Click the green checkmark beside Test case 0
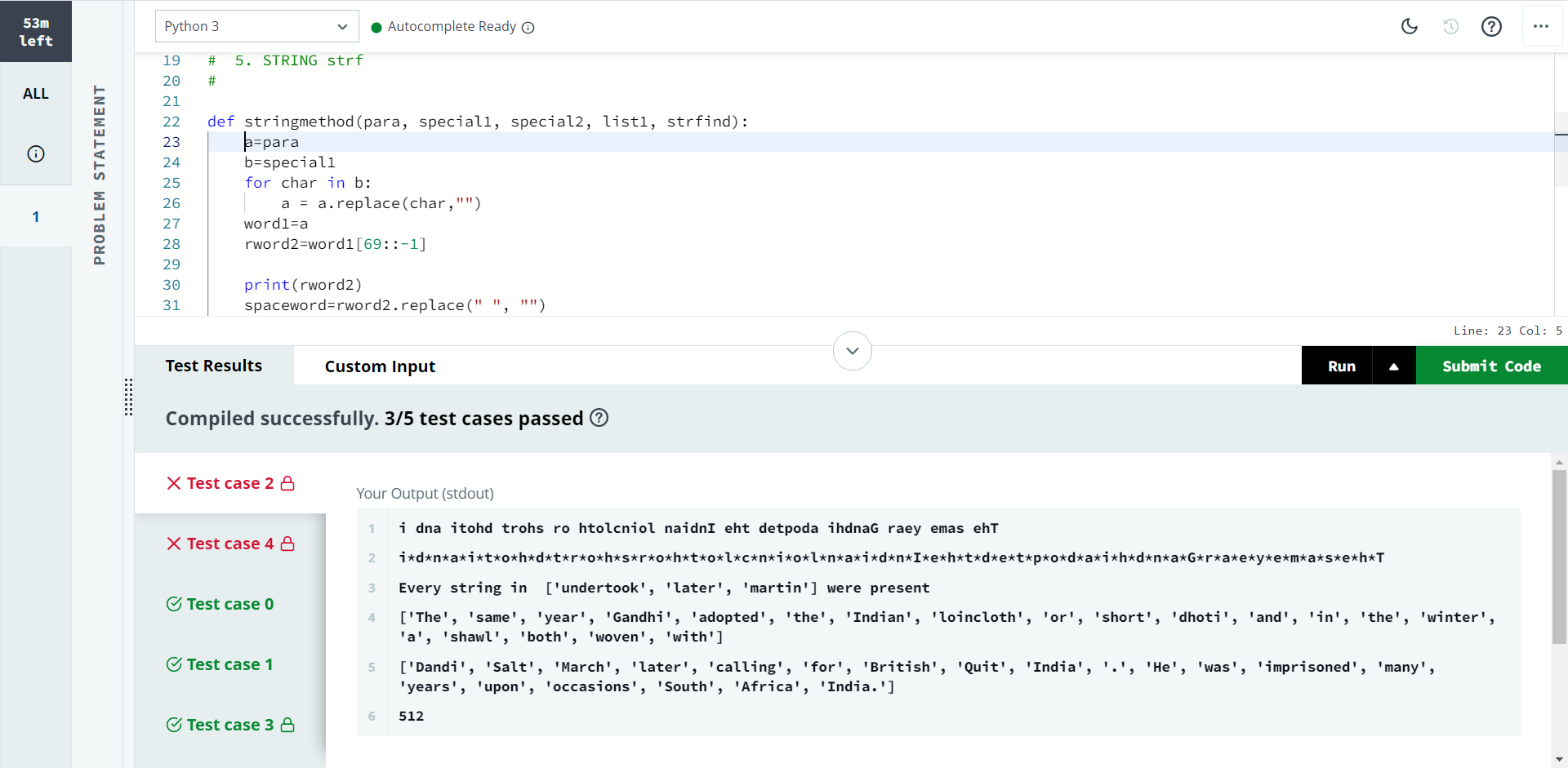 point(173,604)
